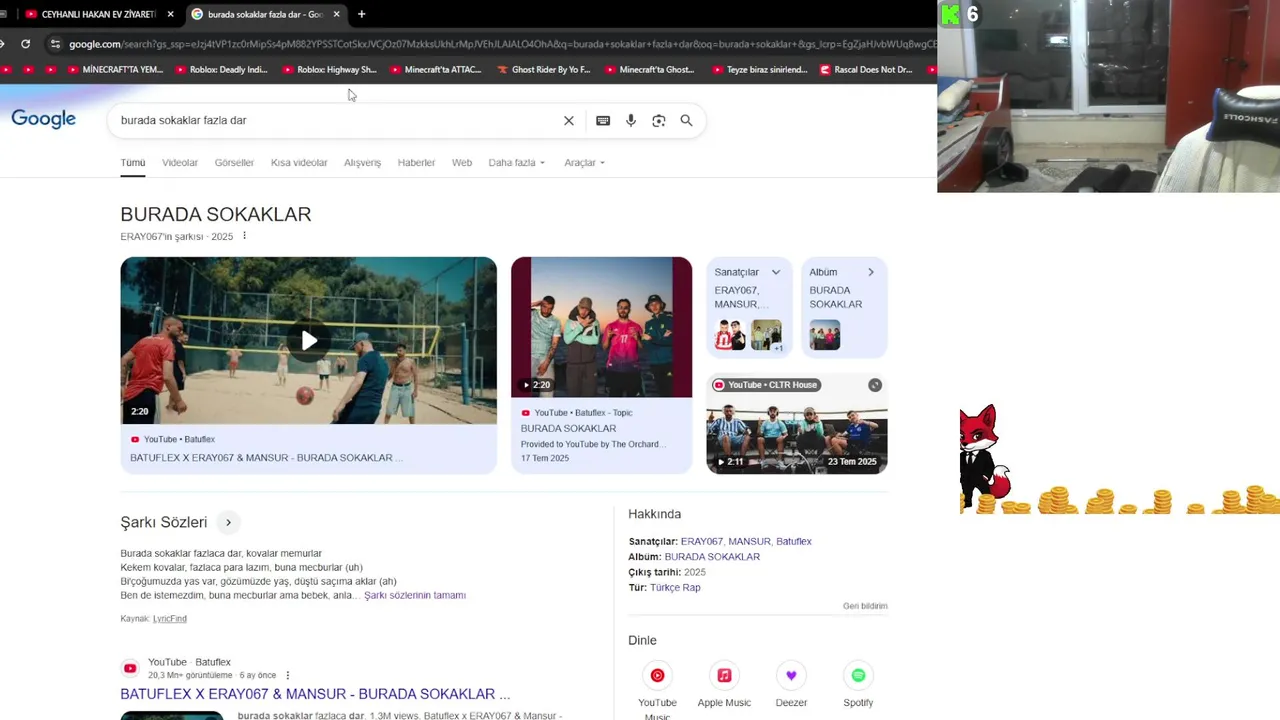Open the Ghost Rider By Yo F bookmark
1280x720 pixels.
pos(544,70)
